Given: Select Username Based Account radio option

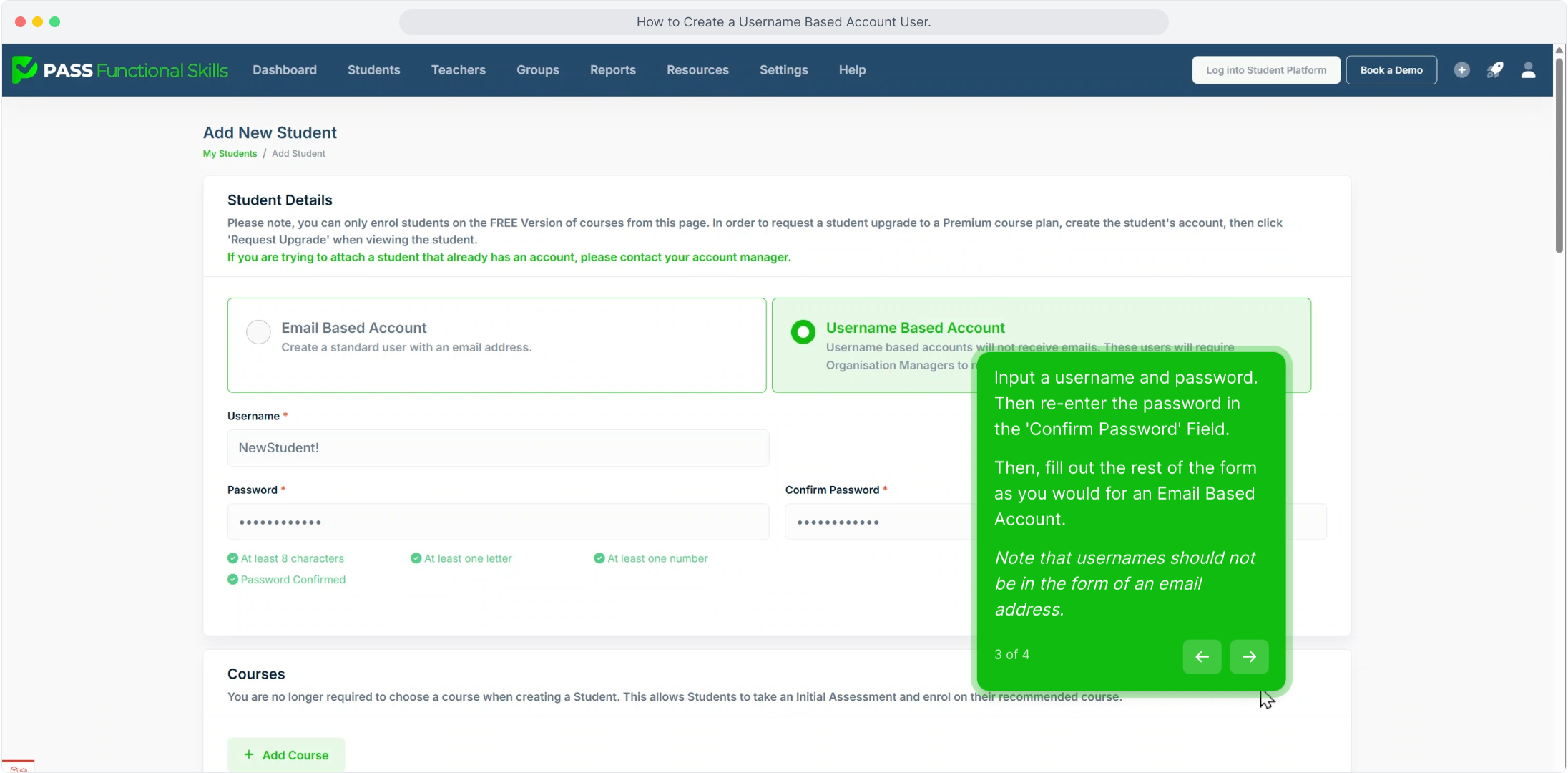Looking at the screenshot, I should [x=803, y=331].
